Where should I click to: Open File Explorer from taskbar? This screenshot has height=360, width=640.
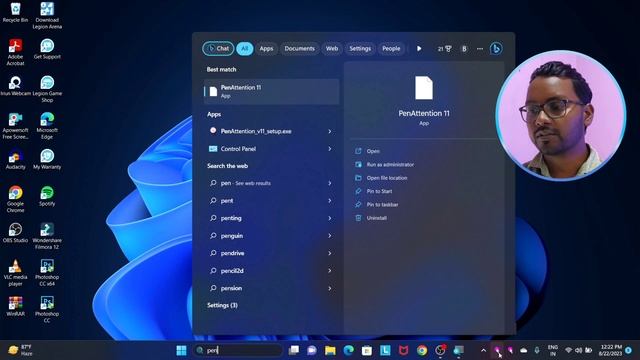[x=330, y=350]
